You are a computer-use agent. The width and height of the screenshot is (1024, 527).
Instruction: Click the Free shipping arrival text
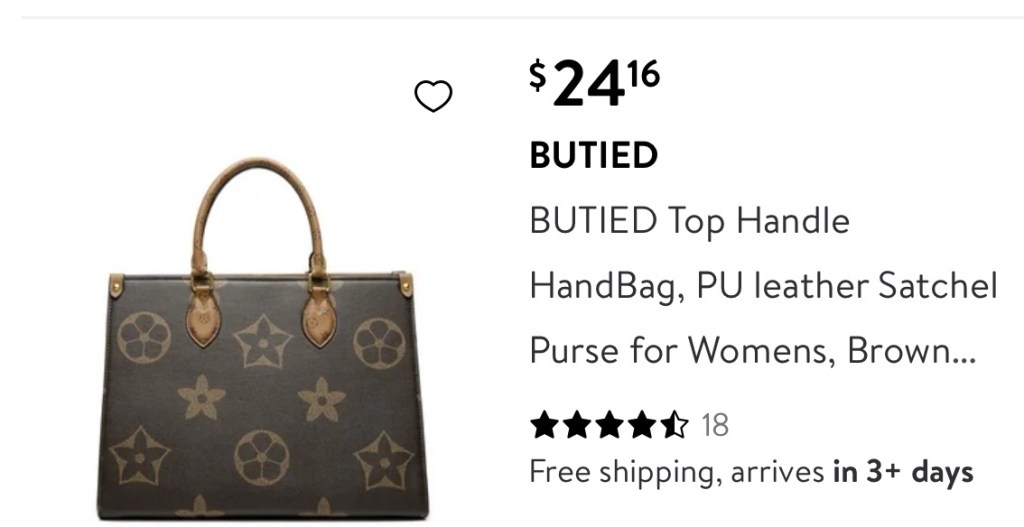(751, 471)
